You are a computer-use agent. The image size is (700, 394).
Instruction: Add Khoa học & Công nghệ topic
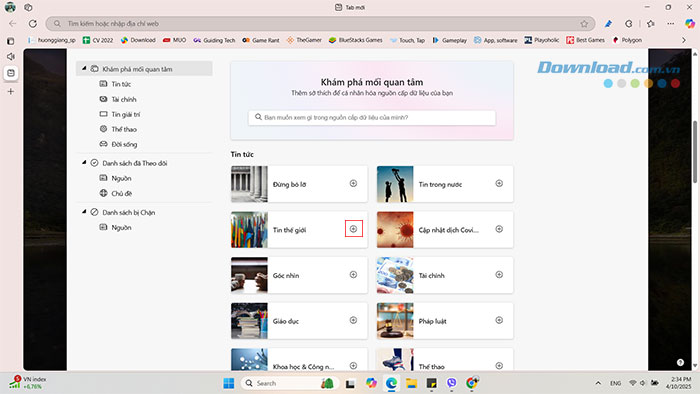[x=353, y=365]
